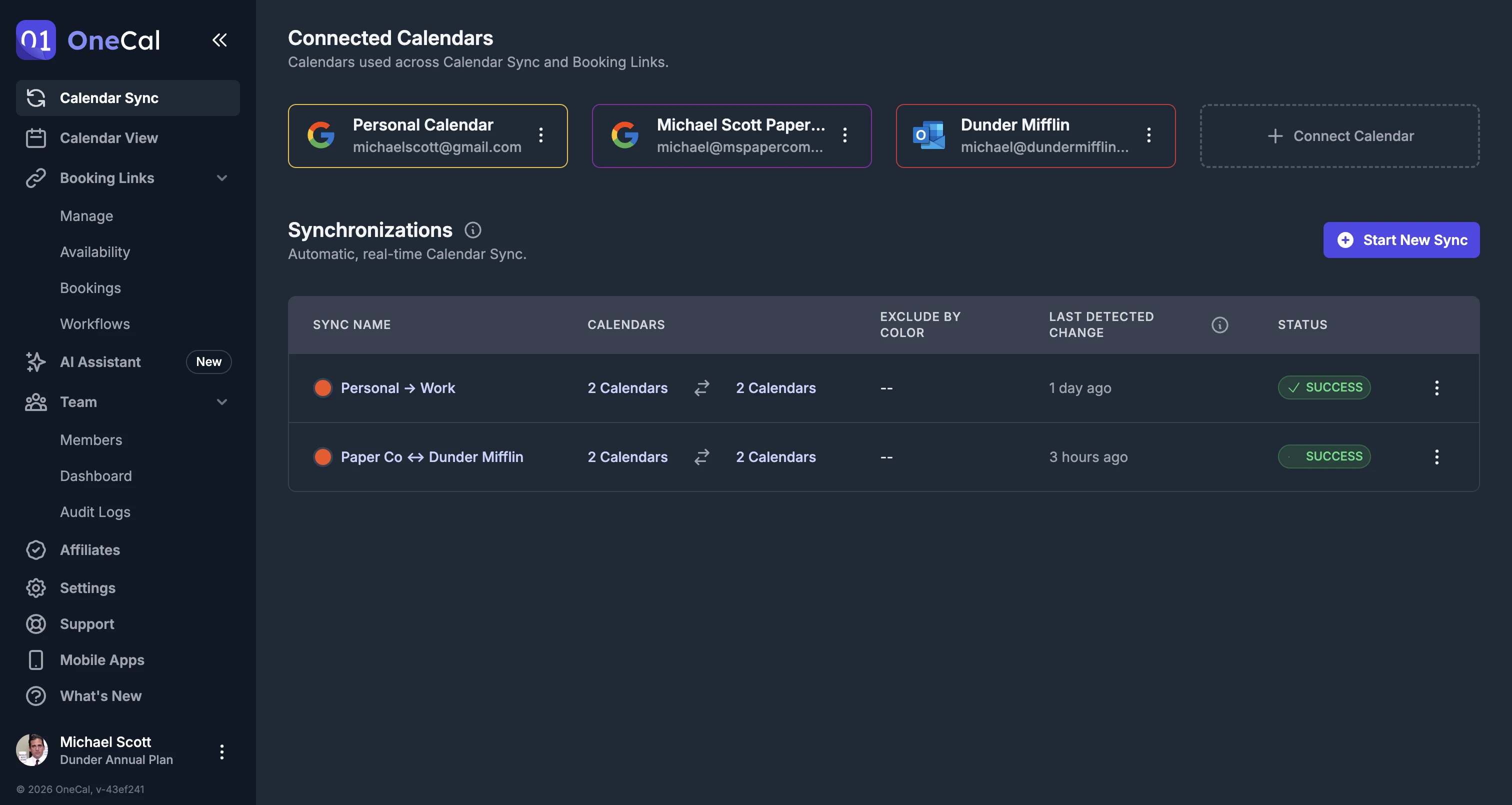
Task: Click 'Dunder Annual Plan' text
Action: 116,760
